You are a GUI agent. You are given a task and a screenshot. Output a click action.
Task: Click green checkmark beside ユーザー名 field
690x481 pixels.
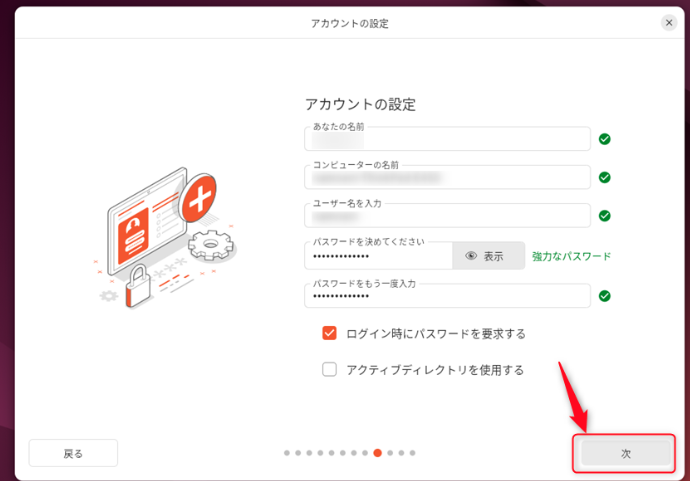point(605,216)
